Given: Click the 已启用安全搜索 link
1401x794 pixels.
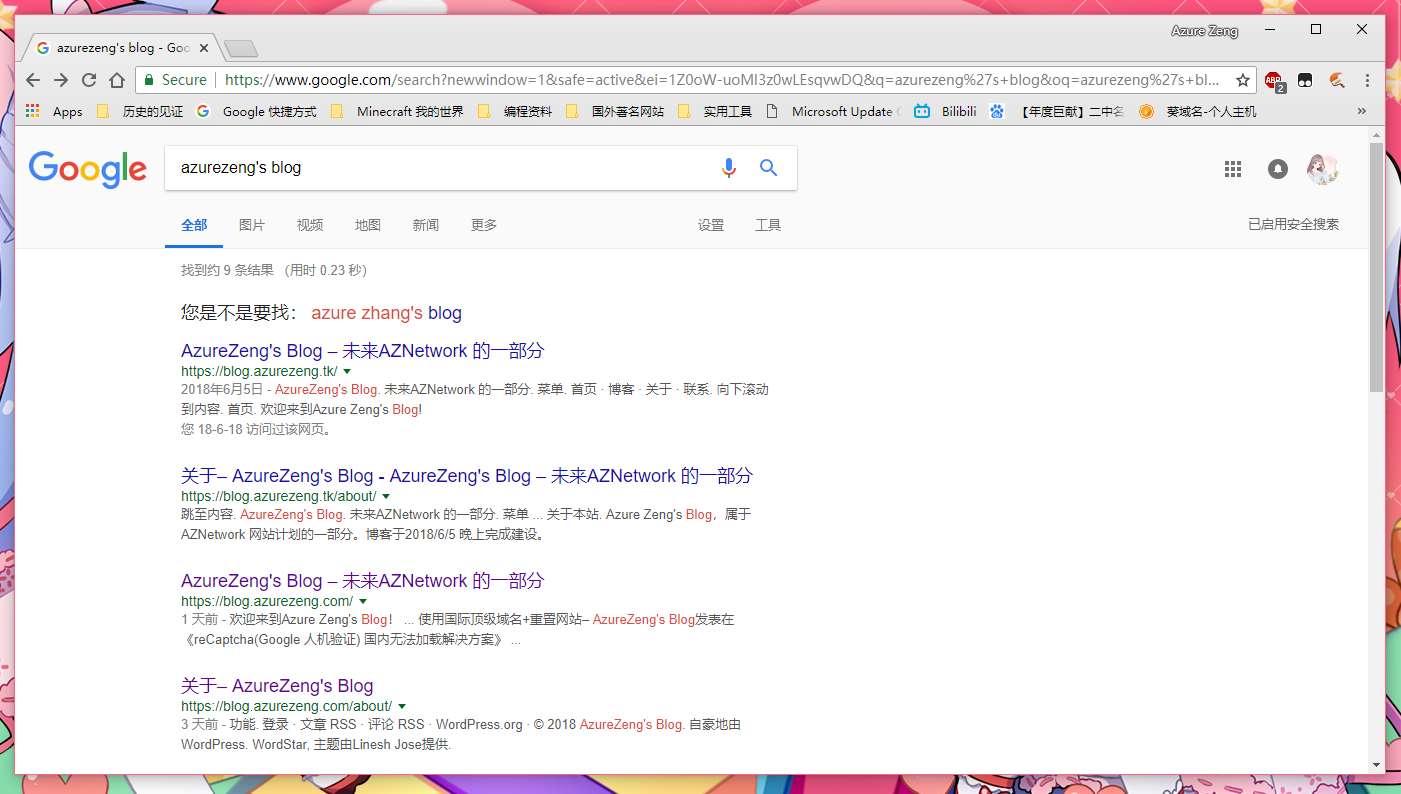Looking at the screenshot, I should pos(1293,225).
